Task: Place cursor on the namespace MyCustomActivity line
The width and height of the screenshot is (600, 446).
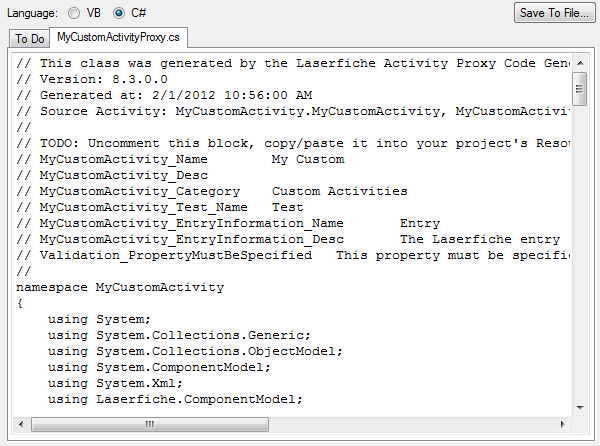Action: click(120, 288)
